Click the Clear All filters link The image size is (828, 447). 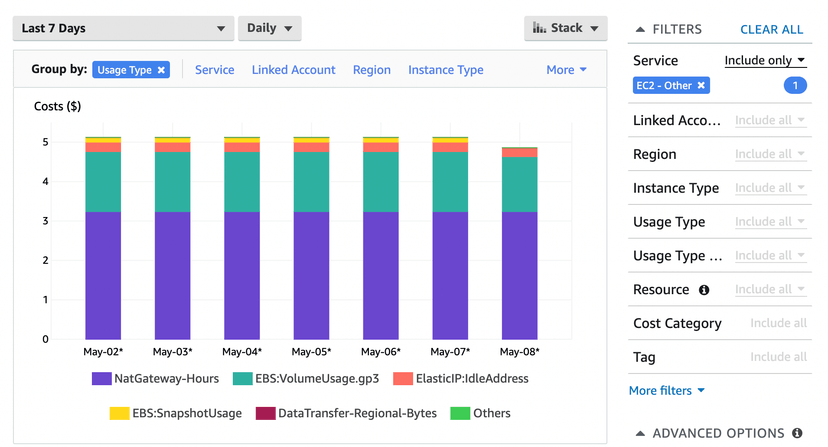(771, 30)
